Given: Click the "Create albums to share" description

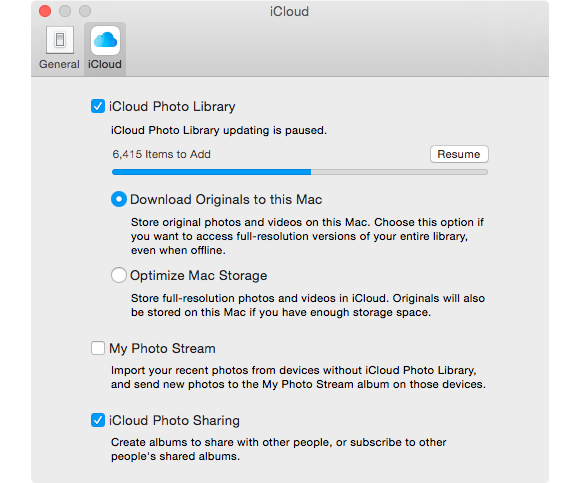Looking at the screenshot, I should (279, 449).
